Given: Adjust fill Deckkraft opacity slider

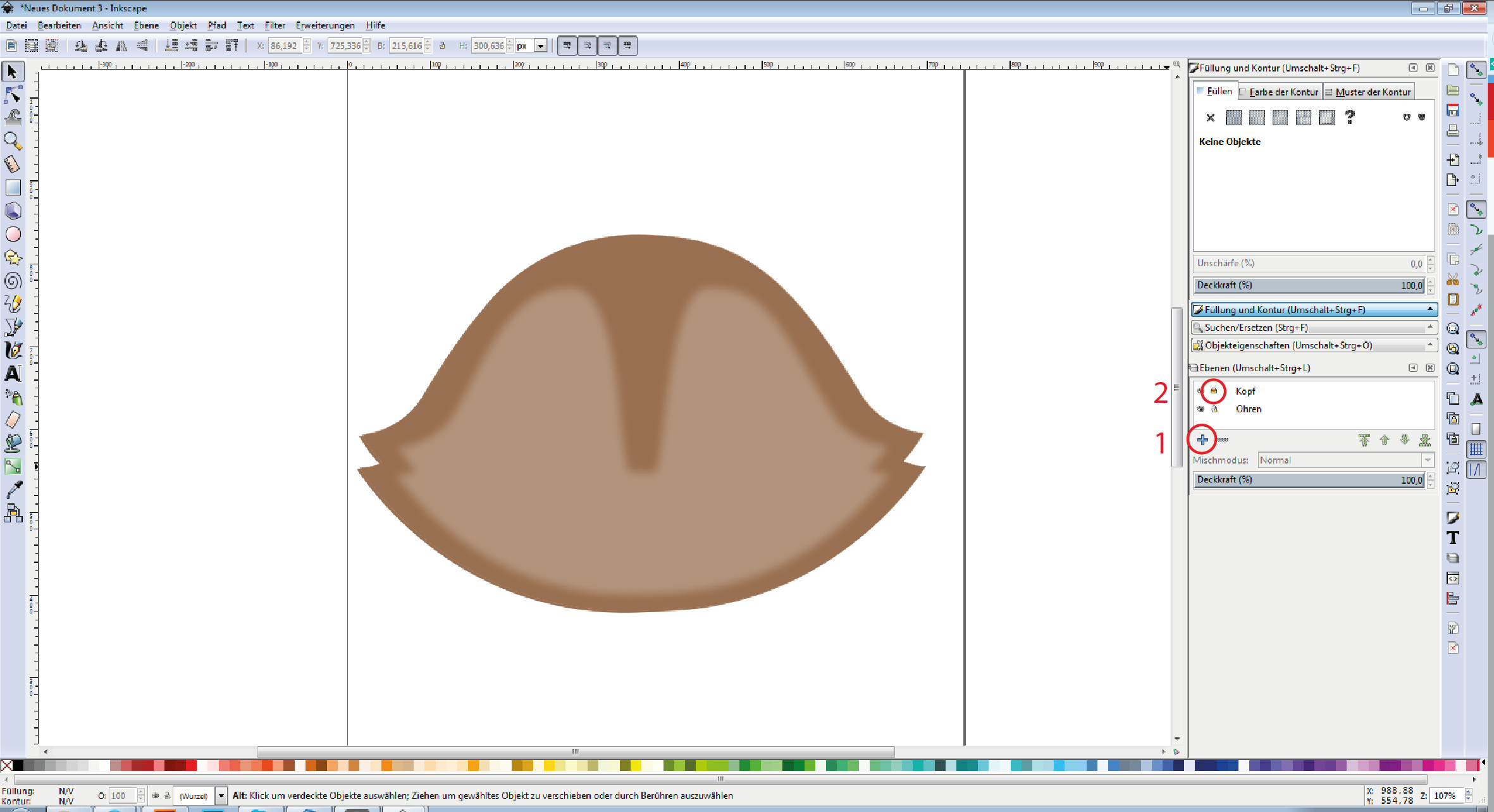Looking at the screenshot, I should [1309, 285].
